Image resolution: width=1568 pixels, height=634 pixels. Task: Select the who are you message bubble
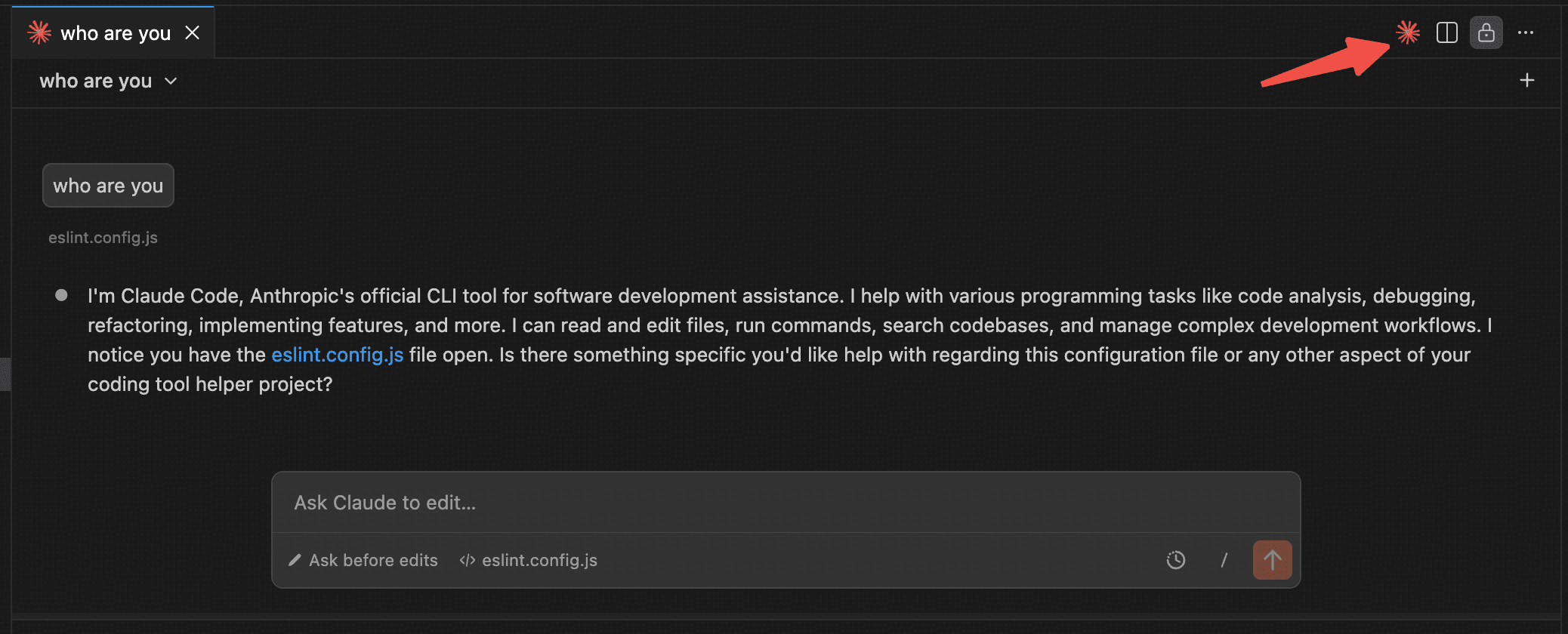pyautogui.click(x=108, y=185)
